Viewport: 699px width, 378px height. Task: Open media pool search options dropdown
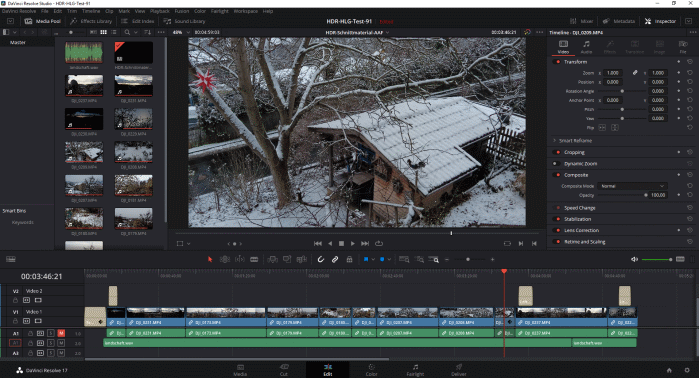tap(136, 33)
